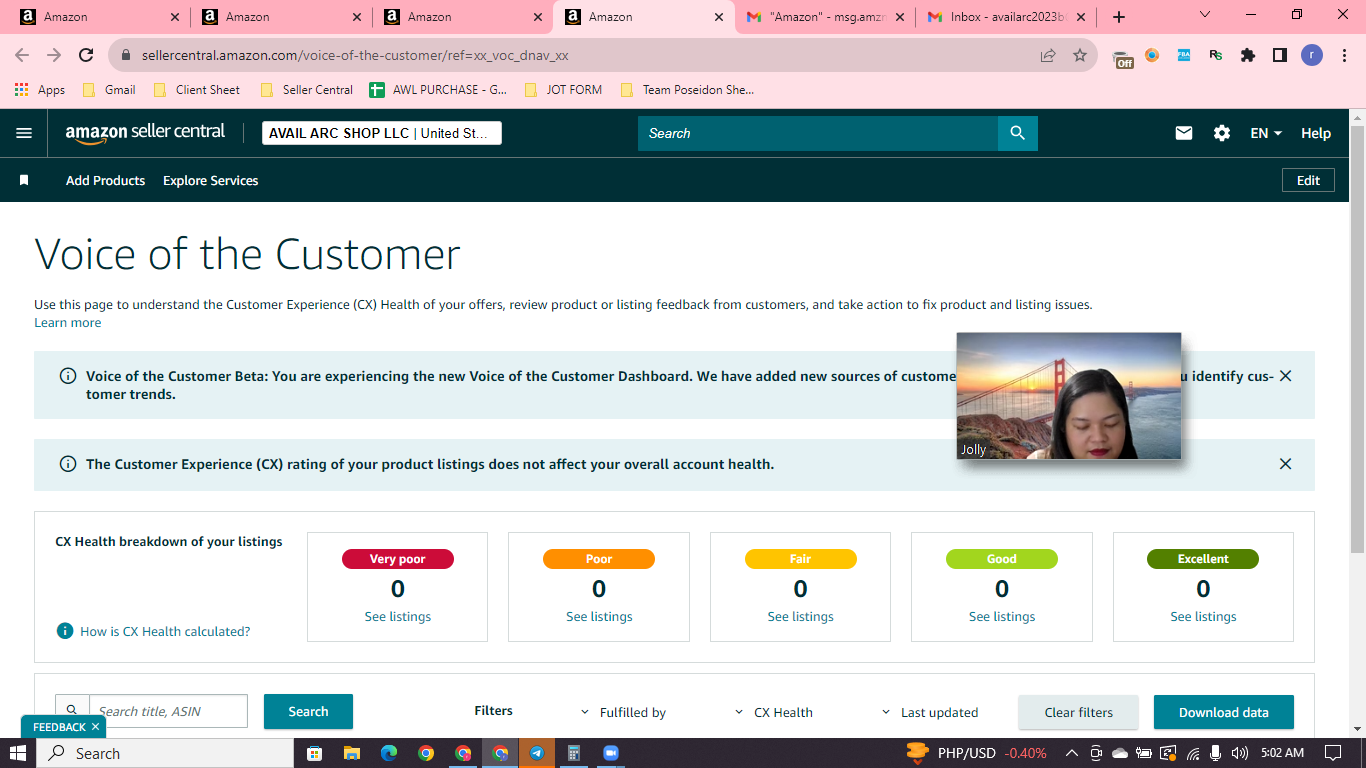Open the AWL PURCHASE bookmark

438,90
